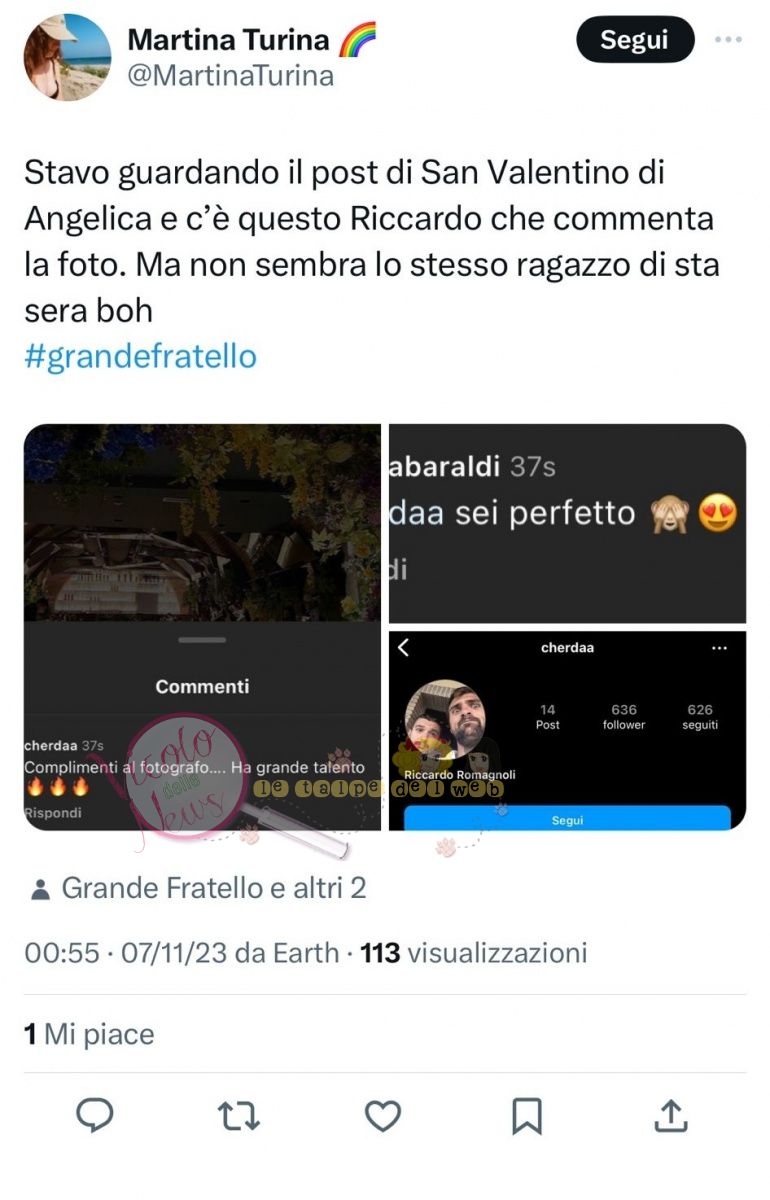Open the 'sei perfetto' comment image

tap(567, 523)
